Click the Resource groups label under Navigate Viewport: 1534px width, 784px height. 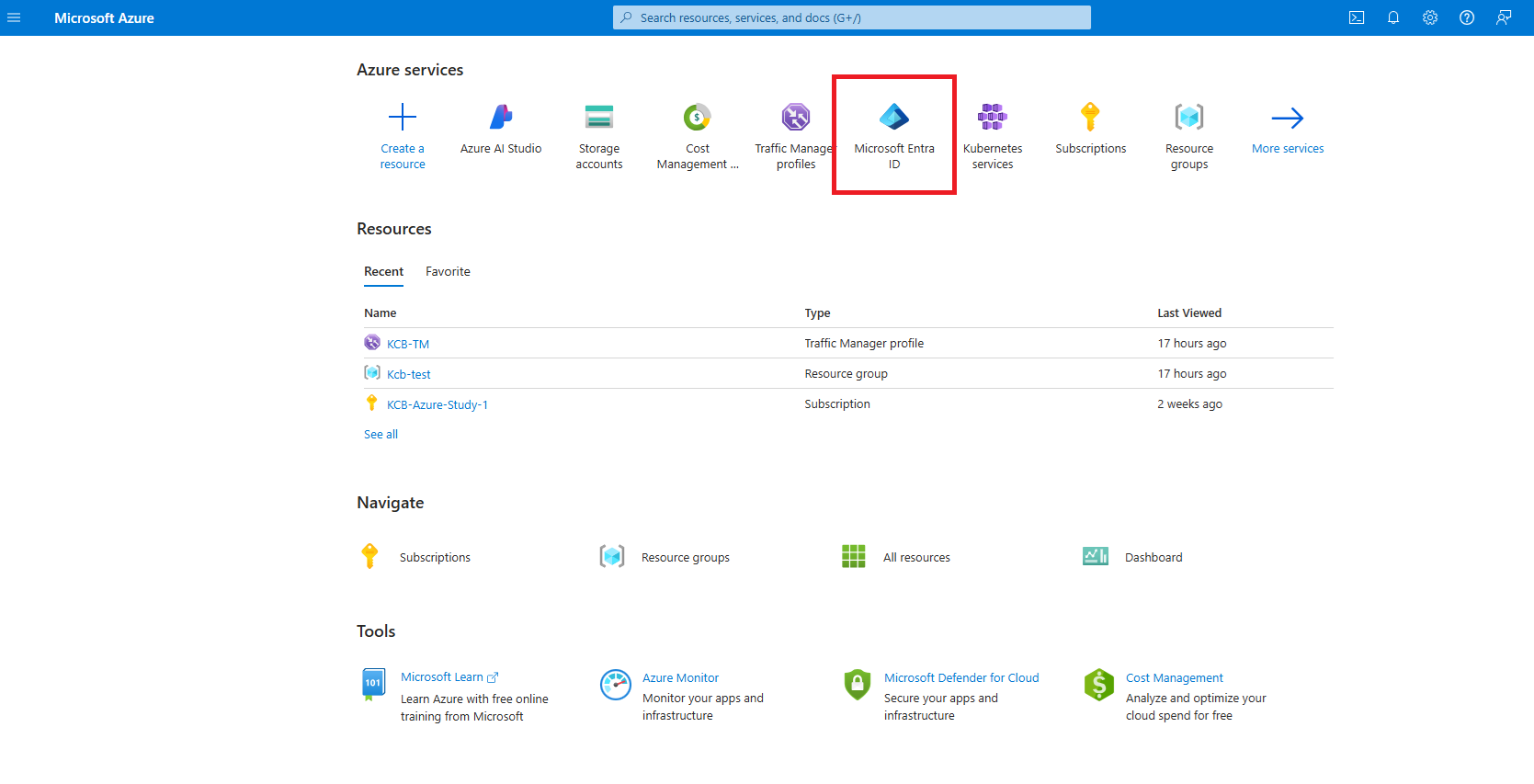point(686,557)
